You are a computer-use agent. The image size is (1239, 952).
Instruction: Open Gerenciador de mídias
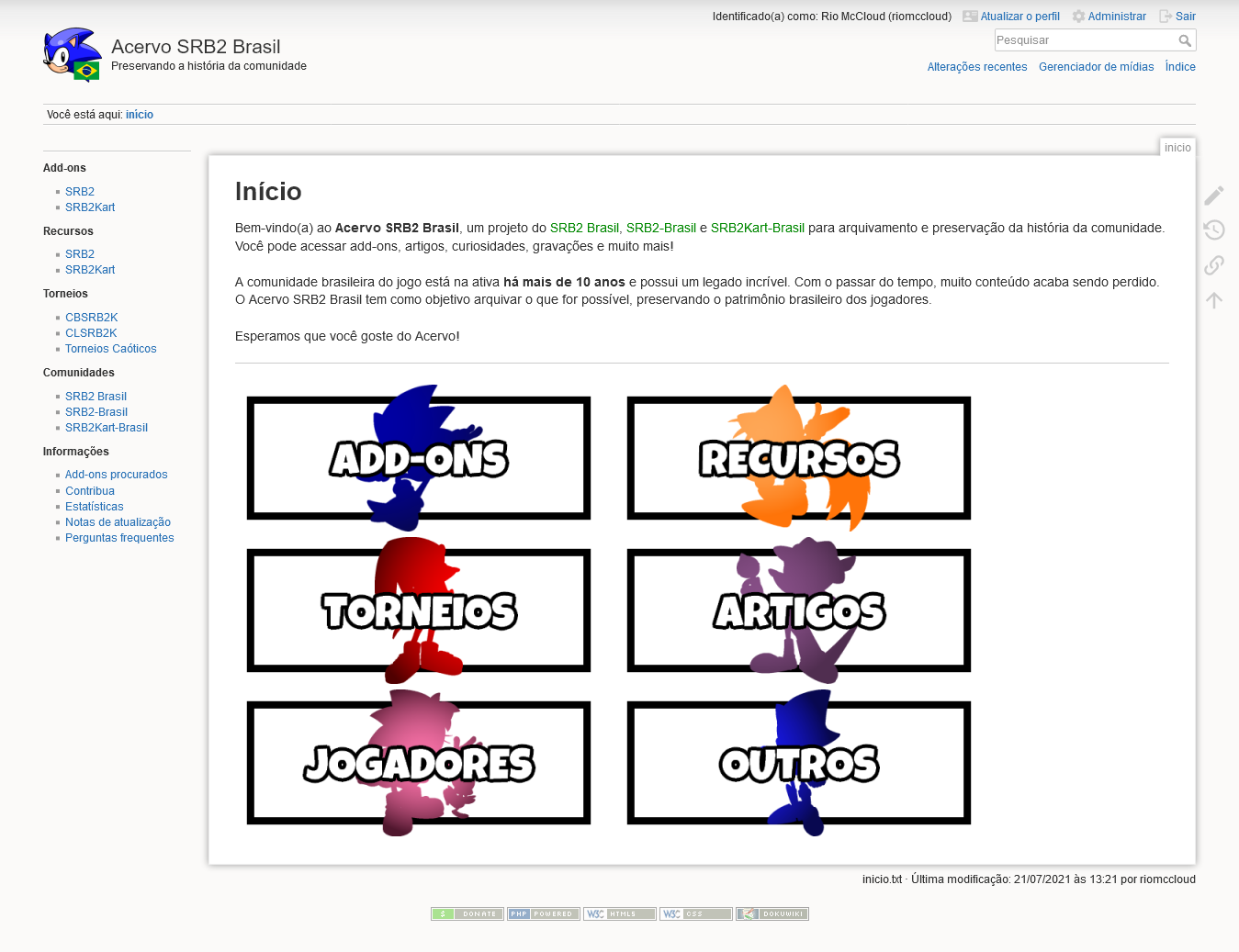point(1097,67)
